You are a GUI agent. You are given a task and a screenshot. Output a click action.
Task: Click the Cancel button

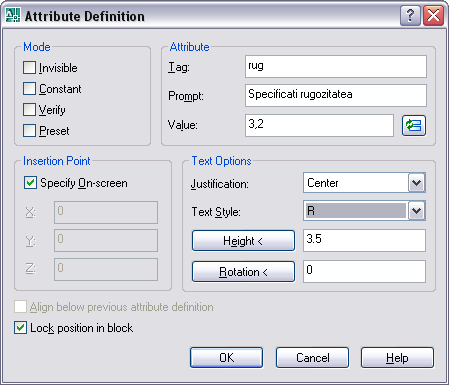312,358
